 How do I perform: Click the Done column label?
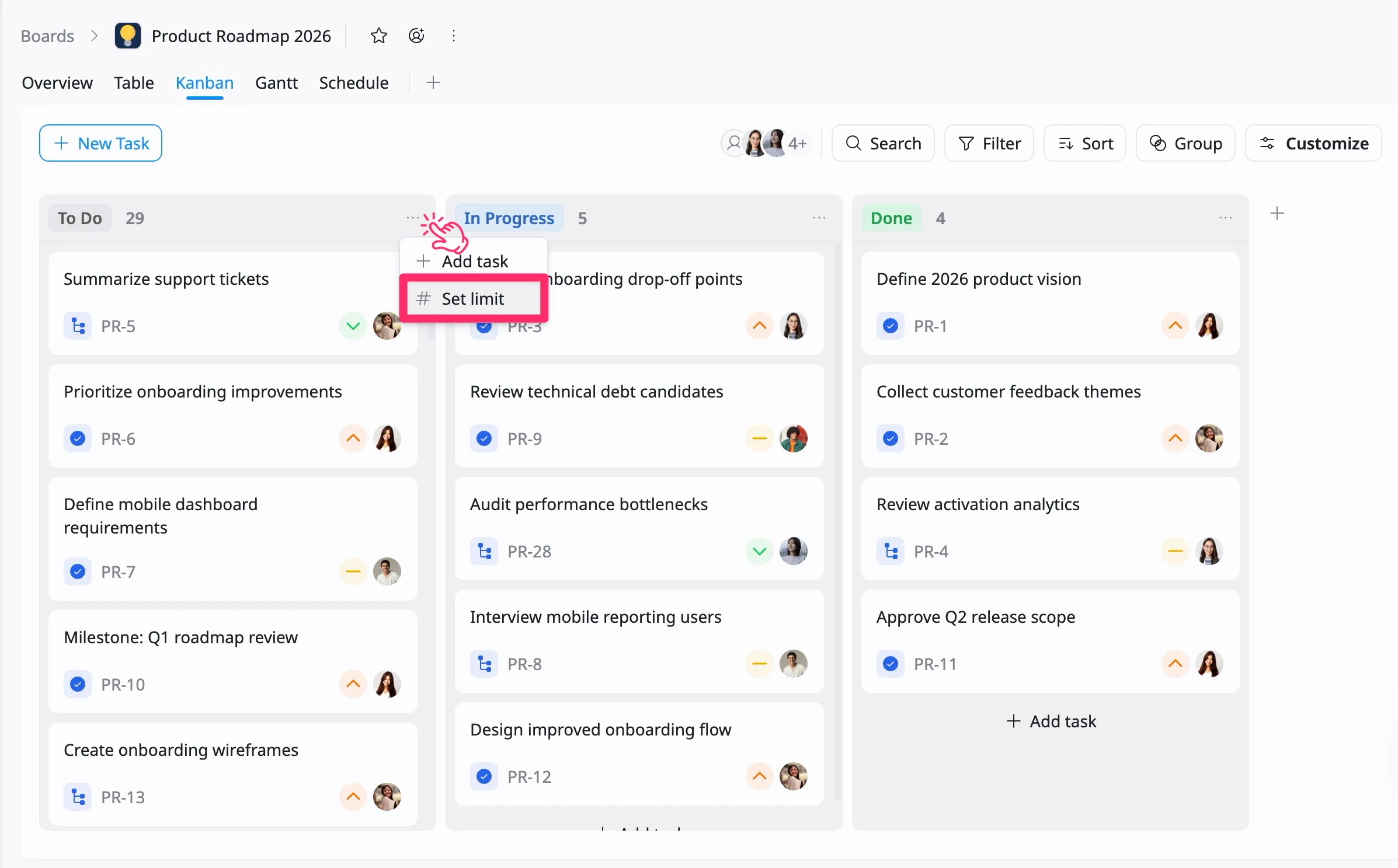[891, 218]
